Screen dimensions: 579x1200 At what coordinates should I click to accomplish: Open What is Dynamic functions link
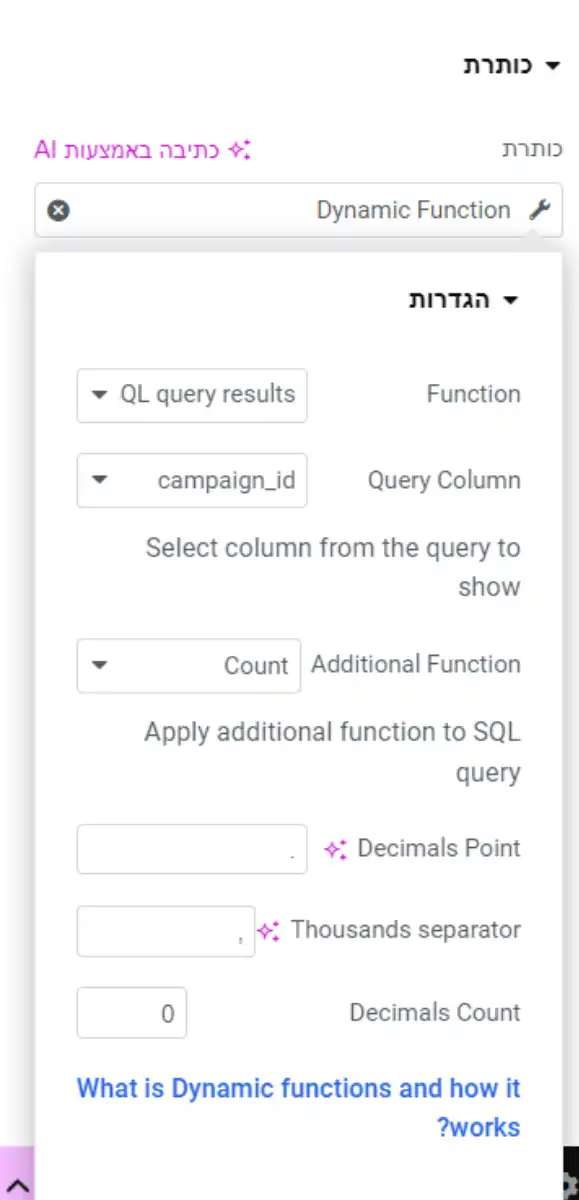click(x=299, y=1107)
